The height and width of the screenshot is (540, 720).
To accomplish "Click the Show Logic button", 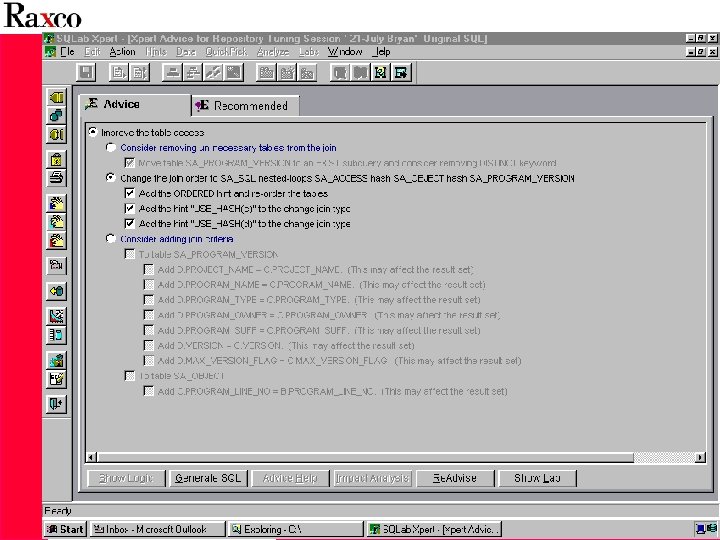I will tap(126, 478).
